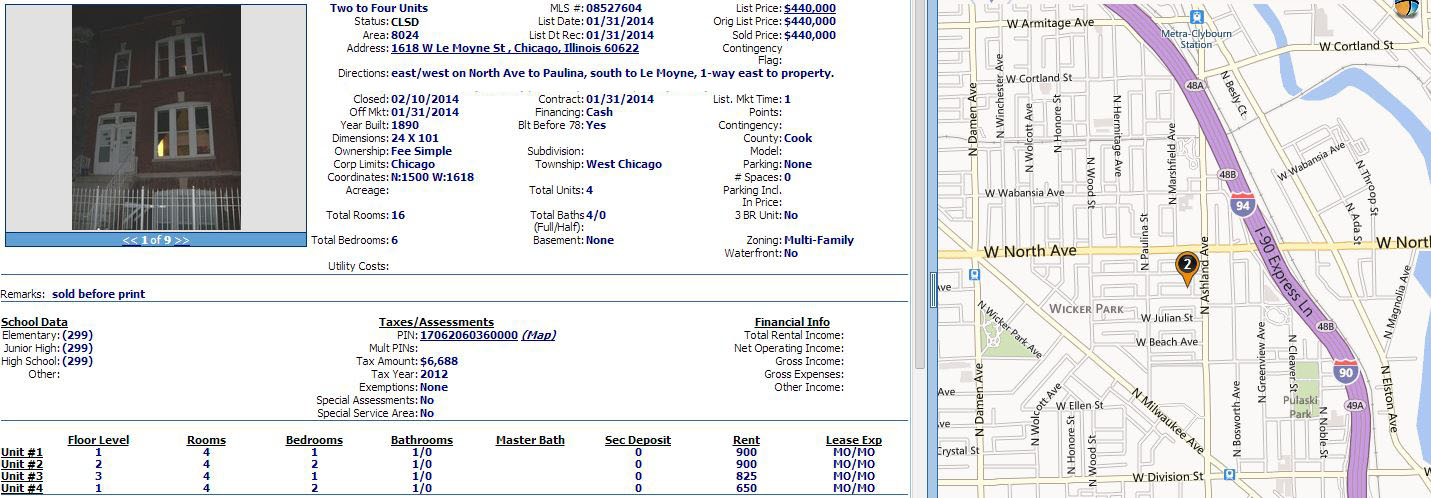Click the remarks text 'sold before print'

[98, 294]
